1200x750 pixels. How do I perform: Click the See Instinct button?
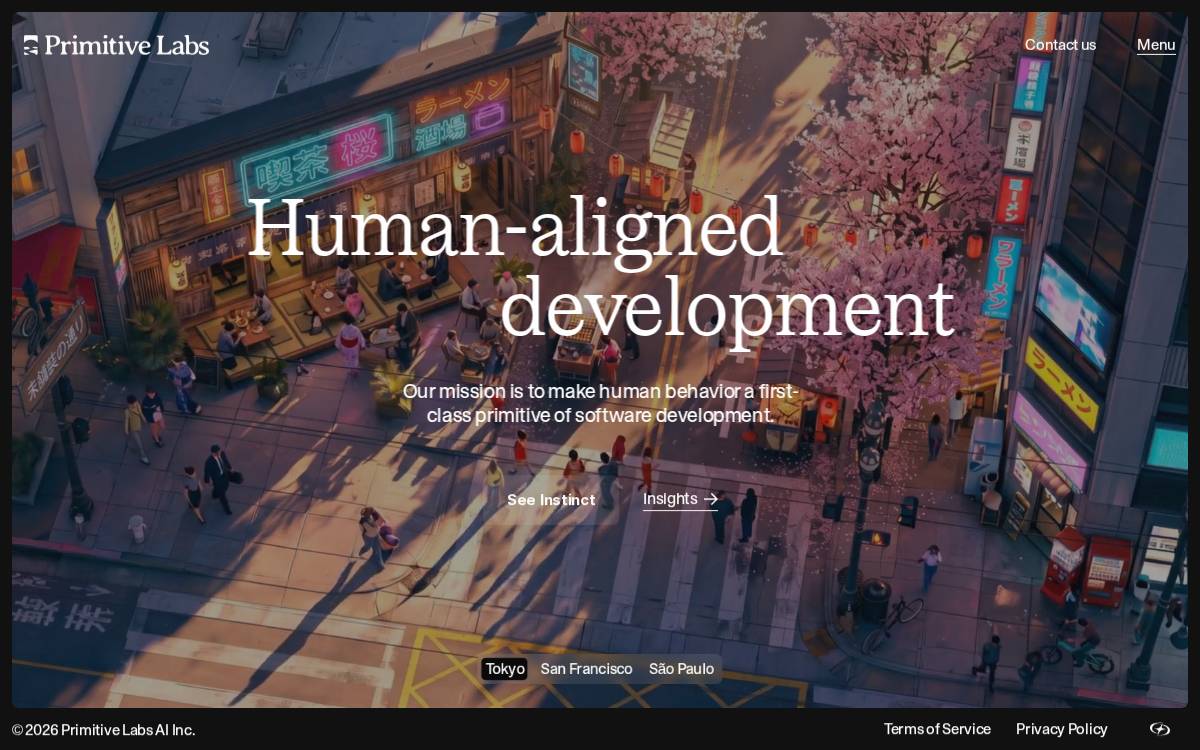point(551,500)
